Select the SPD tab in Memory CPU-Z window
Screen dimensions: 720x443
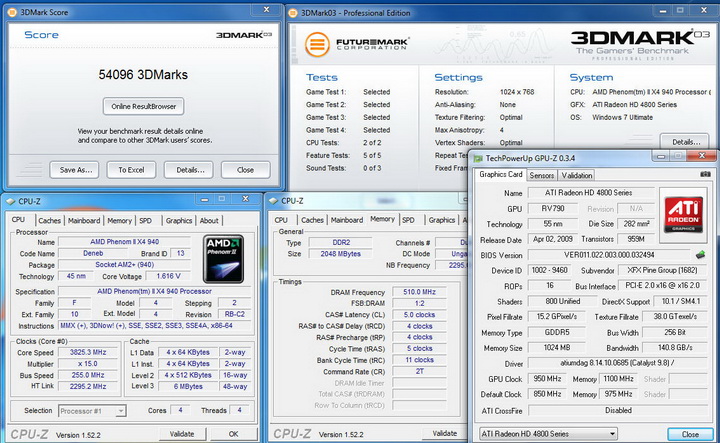[408, 220]
